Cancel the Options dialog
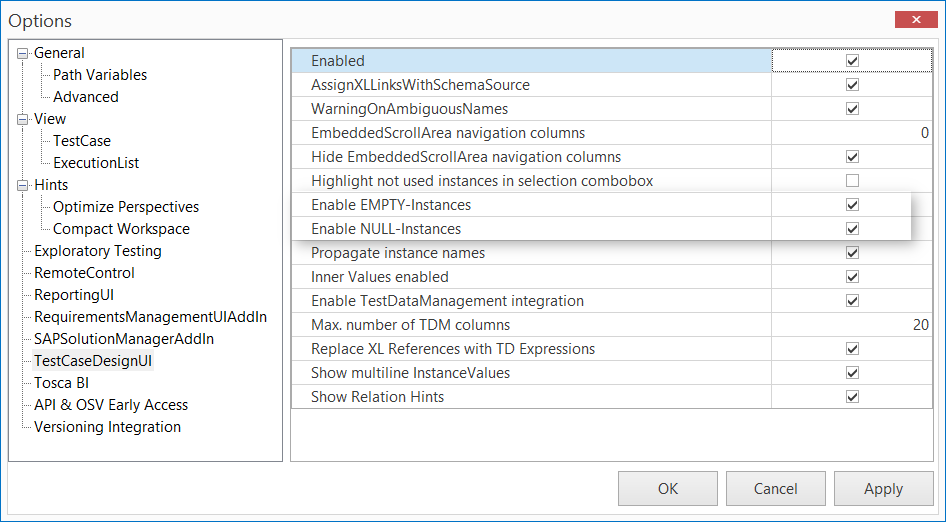946x522 pixels. pos(776,489)
